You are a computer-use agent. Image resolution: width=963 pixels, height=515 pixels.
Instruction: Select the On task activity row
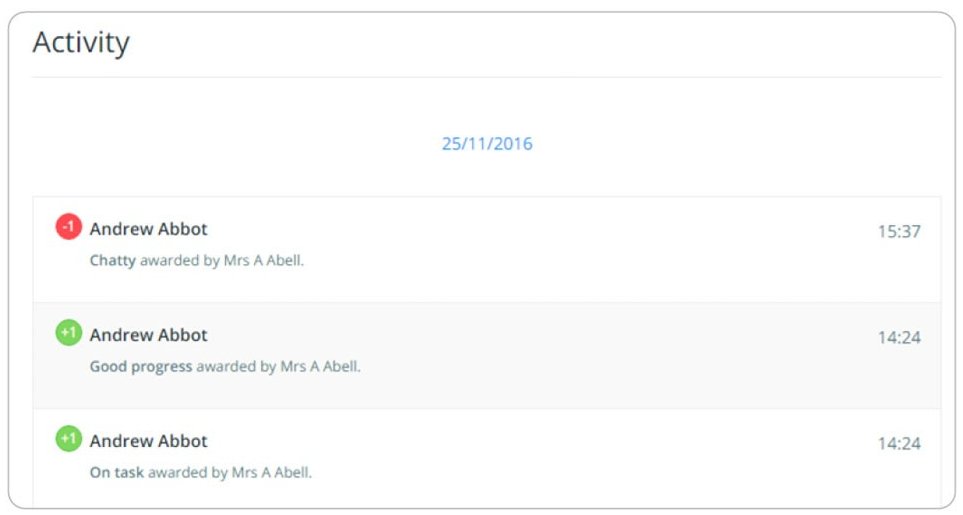point(486,458)
